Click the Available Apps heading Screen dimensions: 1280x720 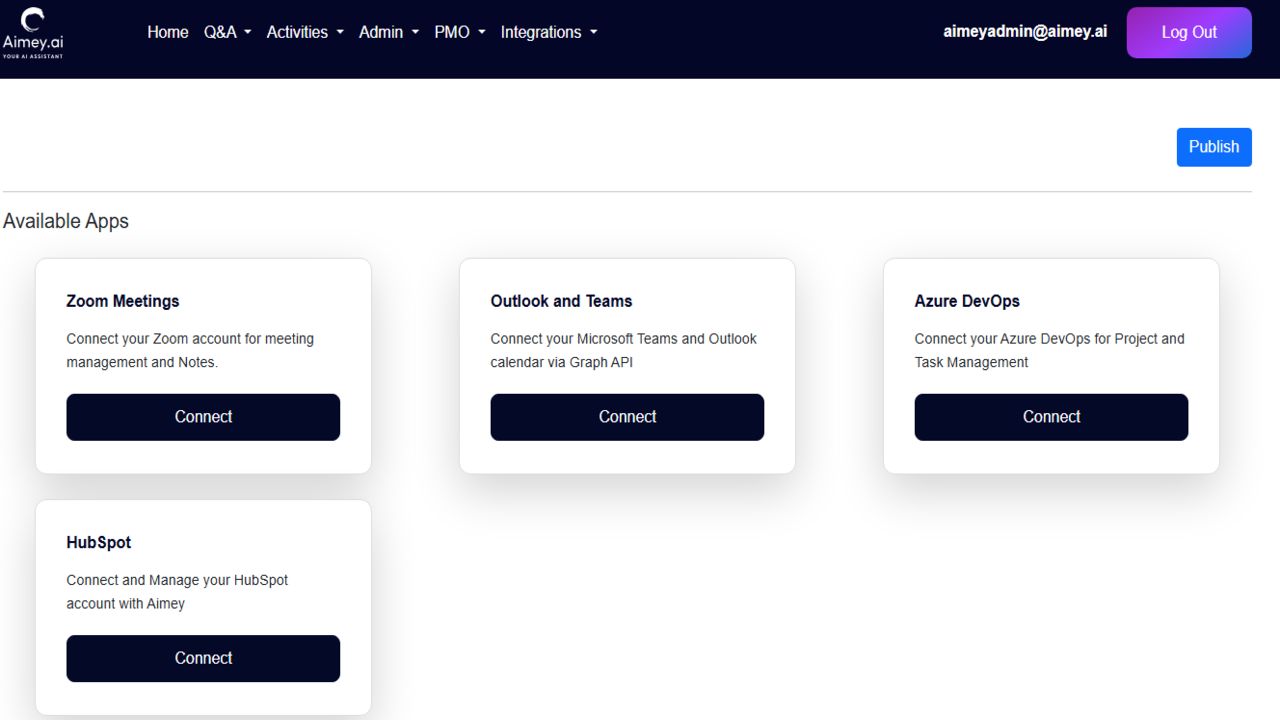pyautogui.click(x=66, y=221)
